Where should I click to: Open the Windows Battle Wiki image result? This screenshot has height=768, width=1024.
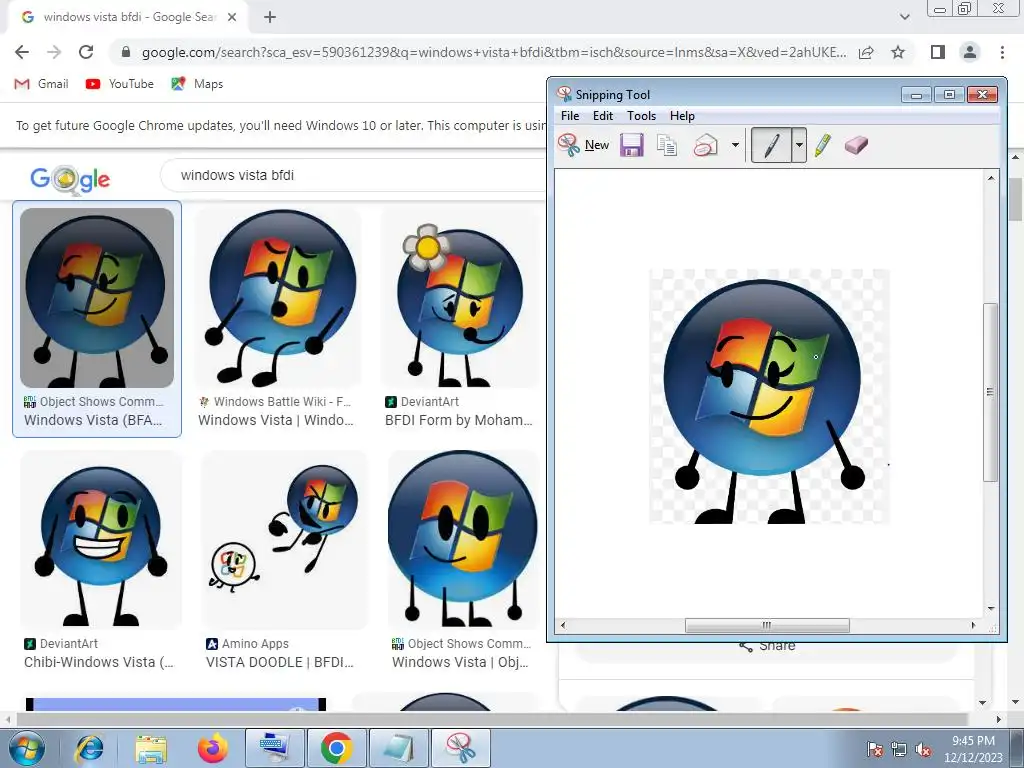click(278, 298)
